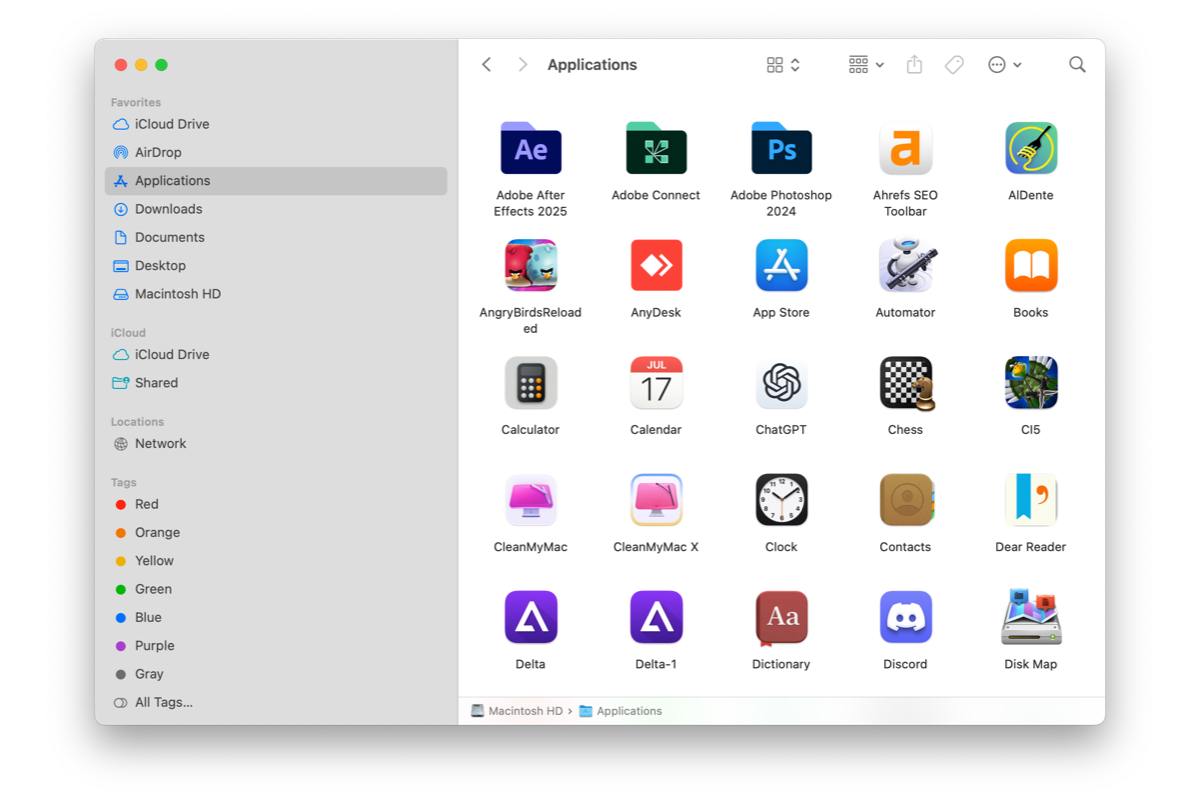Click Macintosh HD in the path bar

517,711
